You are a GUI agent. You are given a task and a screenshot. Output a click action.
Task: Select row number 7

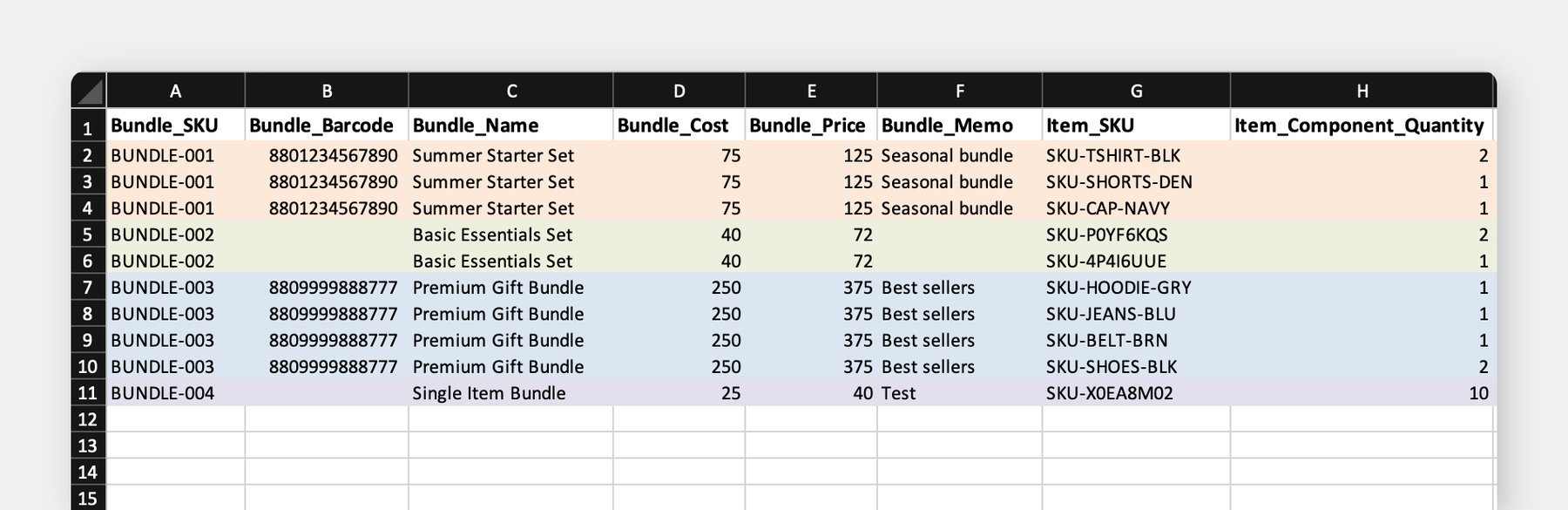(88, 287)
